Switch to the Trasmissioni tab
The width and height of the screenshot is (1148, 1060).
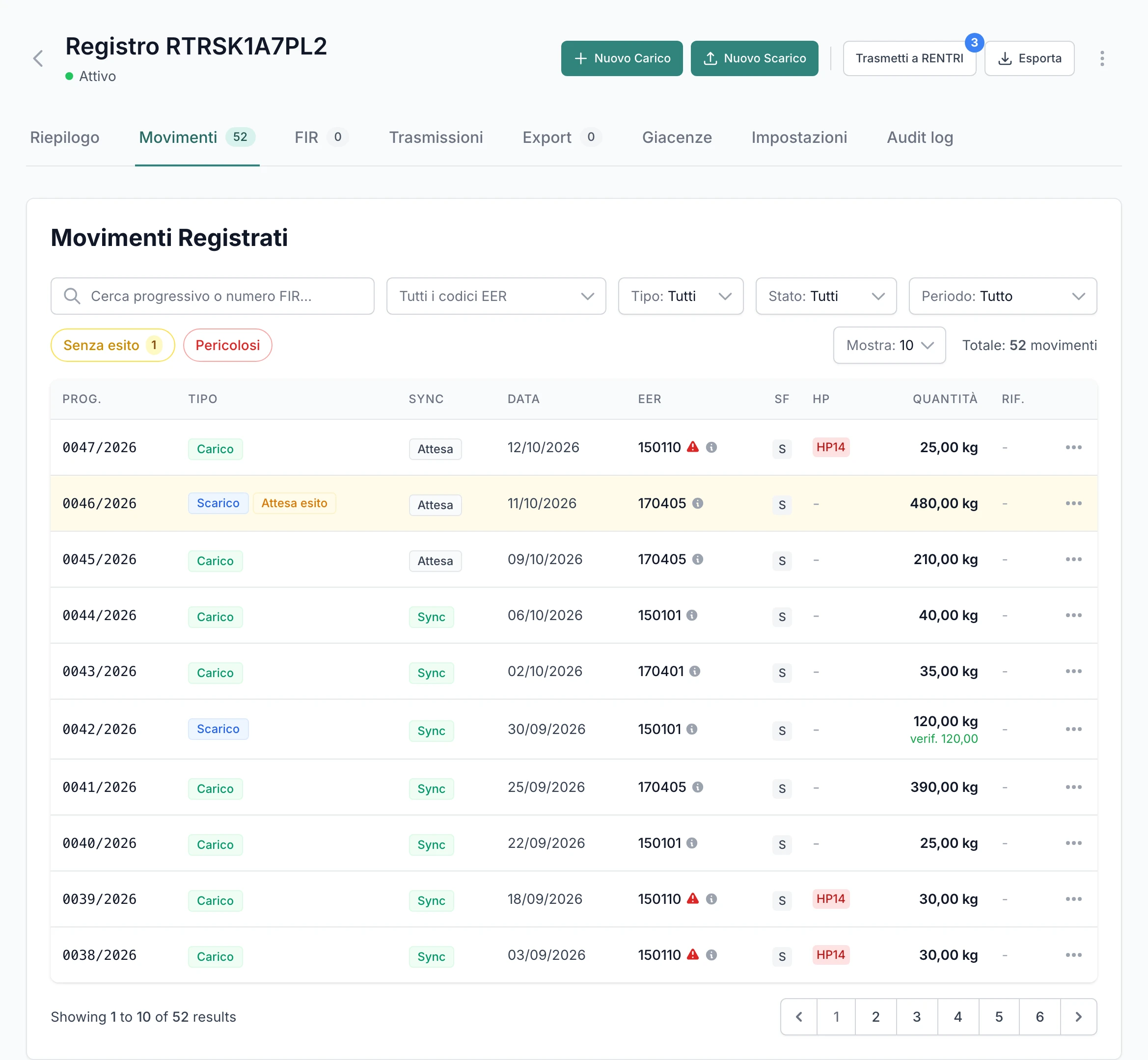(436, 137)
